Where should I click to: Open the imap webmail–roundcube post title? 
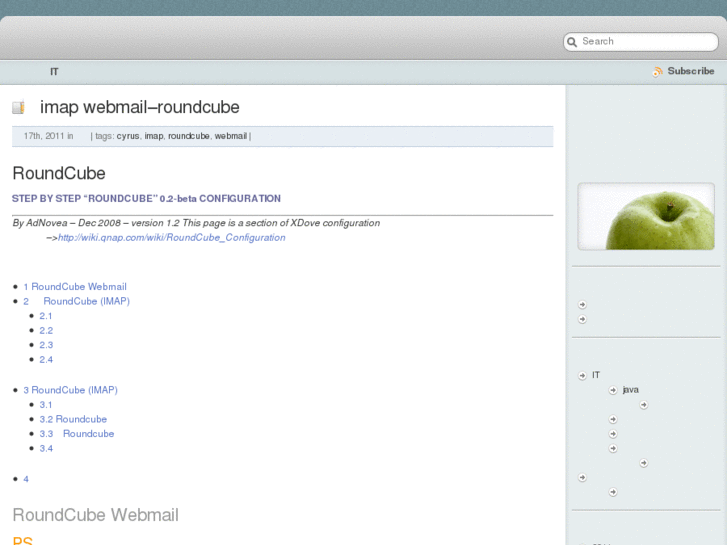140,107
